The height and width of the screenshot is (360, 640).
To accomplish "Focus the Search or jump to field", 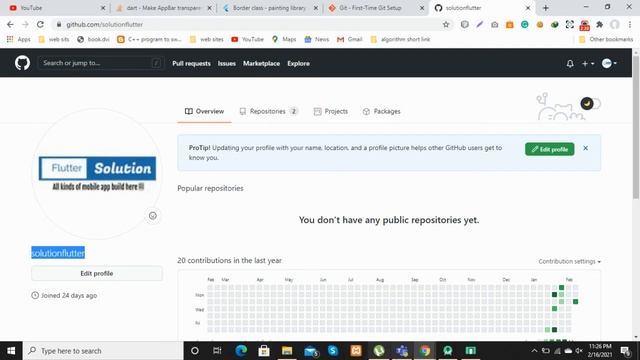I will [x=100, y=63].
